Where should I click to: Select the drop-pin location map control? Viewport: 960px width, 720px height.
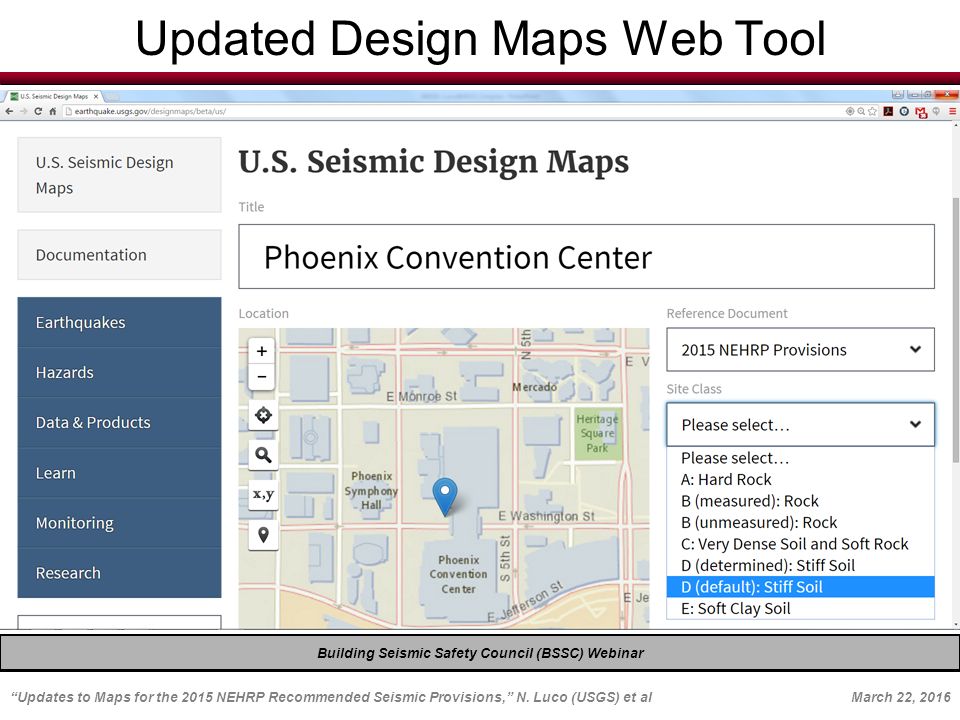point(263,535)
